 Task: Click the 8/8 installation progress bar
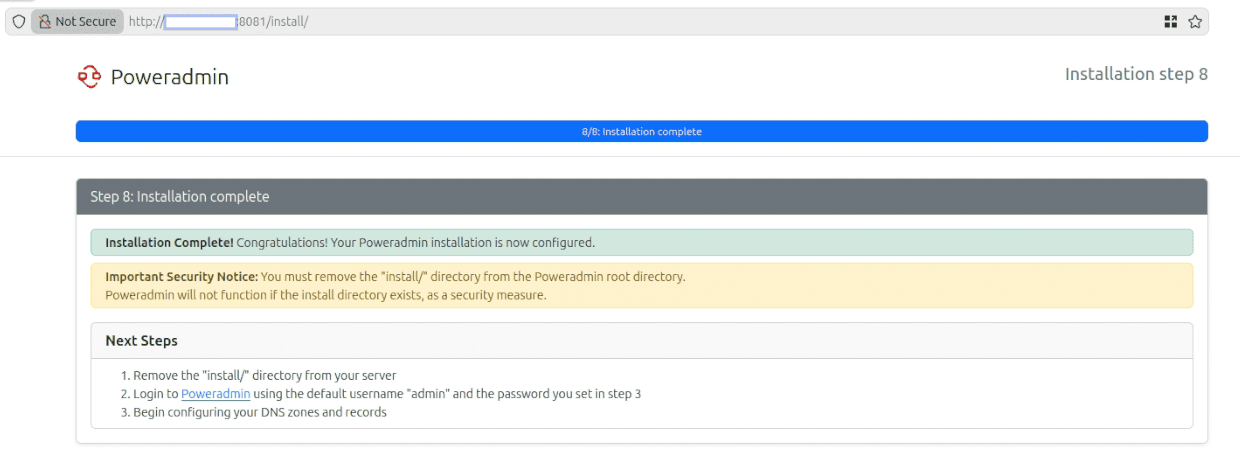[641, 132]
